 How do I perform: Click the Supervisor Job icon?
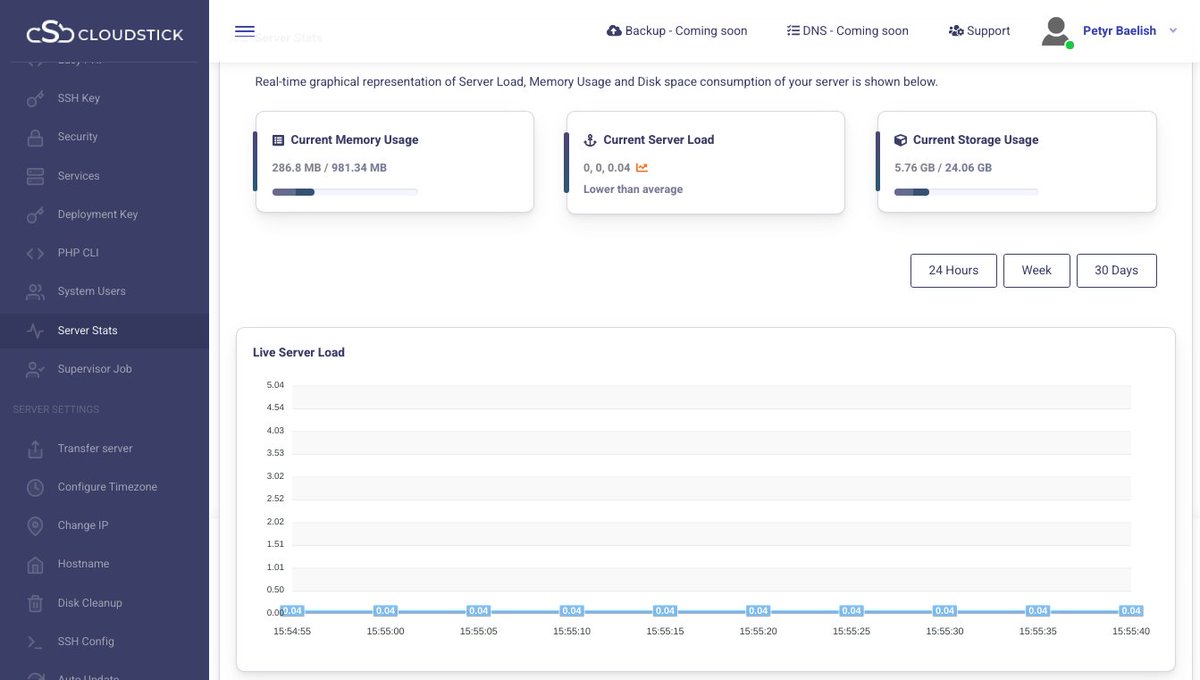point(35,369)
